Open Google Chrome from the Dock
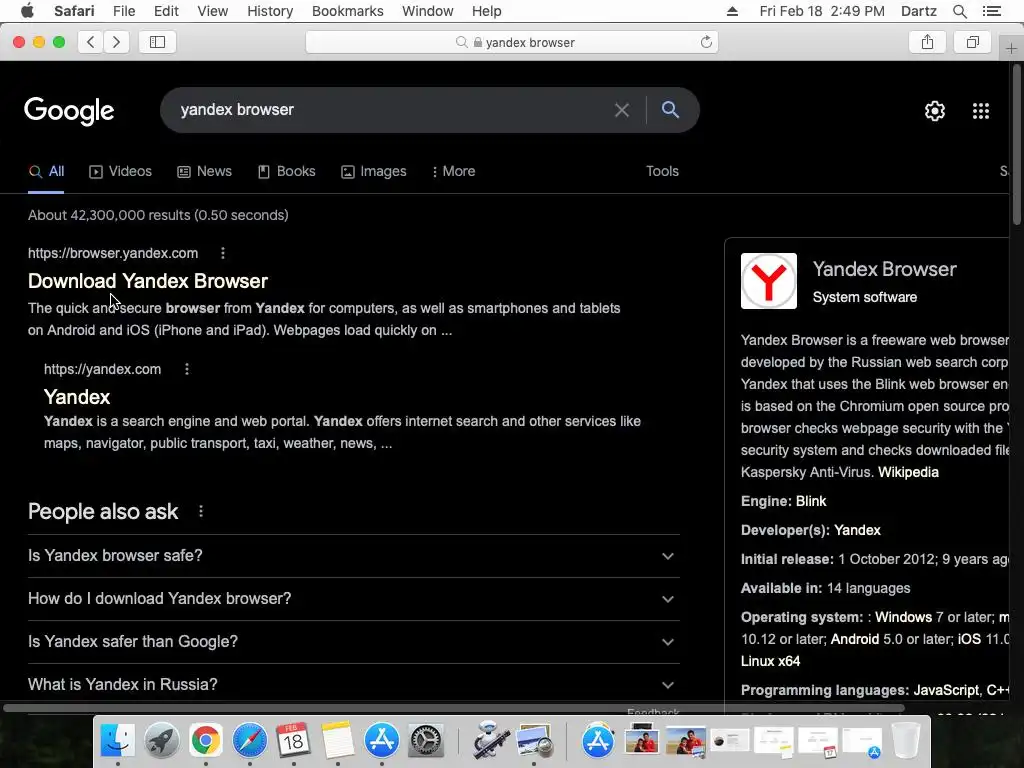 coord(205,741)
